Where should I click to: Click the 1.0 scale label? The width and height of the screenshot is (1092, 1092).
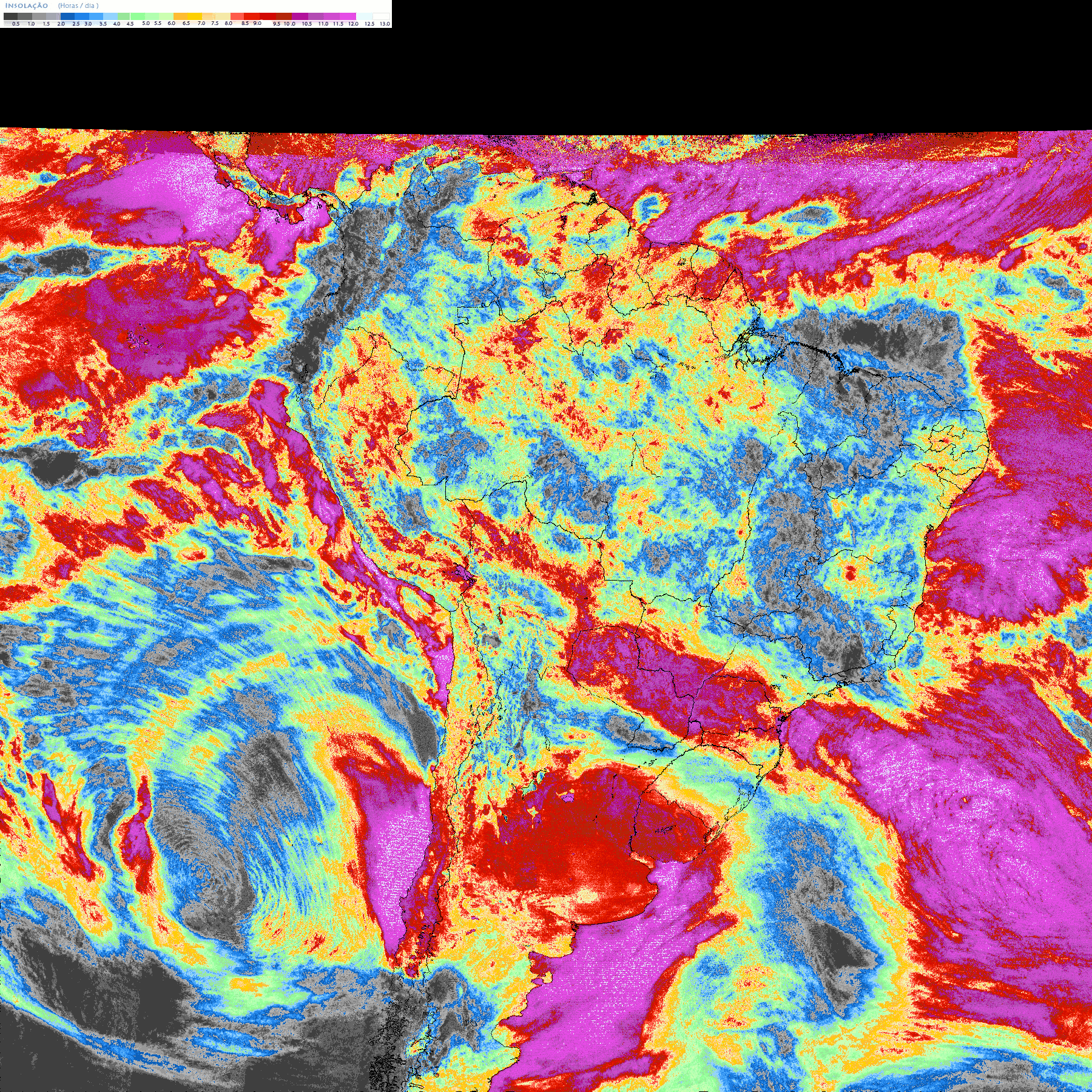pos(31,24)
